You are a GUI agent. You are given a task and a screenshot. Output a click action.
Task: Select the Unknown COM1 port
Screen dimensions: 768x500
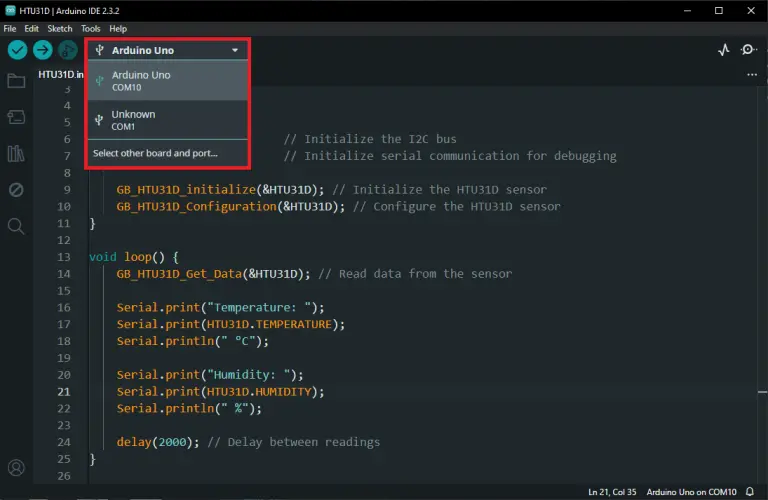point(168,120)
